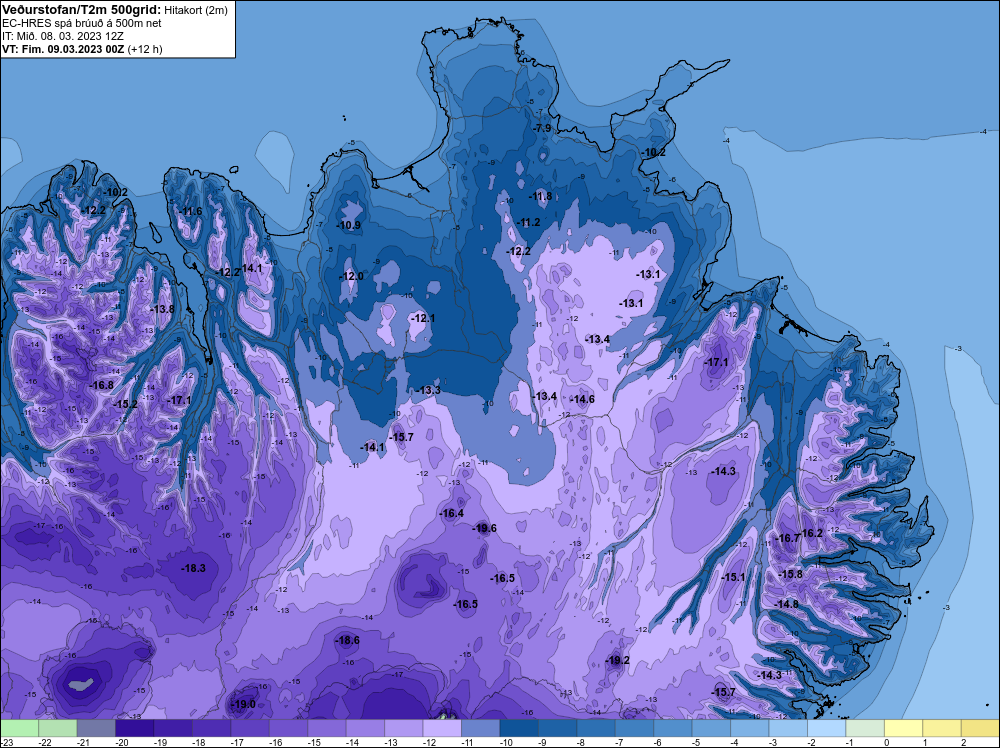Click the -11 legend color swatch
This screenshot has width=1000, height=748.
[x=480, y=728]
